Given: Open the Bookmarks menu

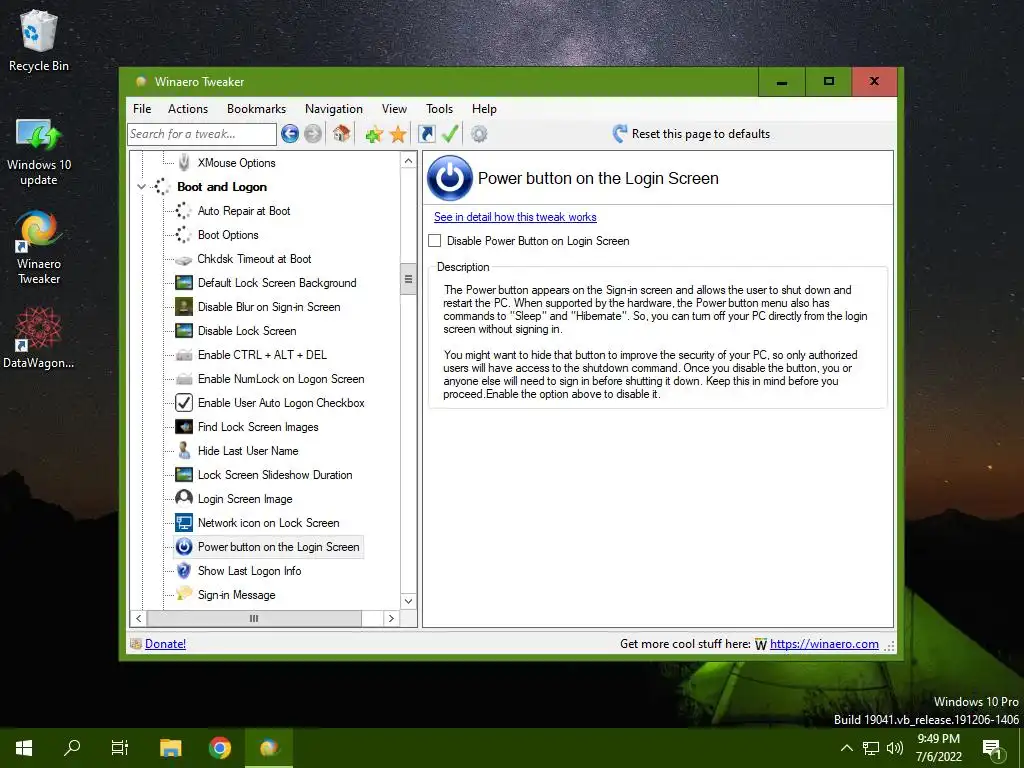Looking at the screenshot, I should click(256, 108).
